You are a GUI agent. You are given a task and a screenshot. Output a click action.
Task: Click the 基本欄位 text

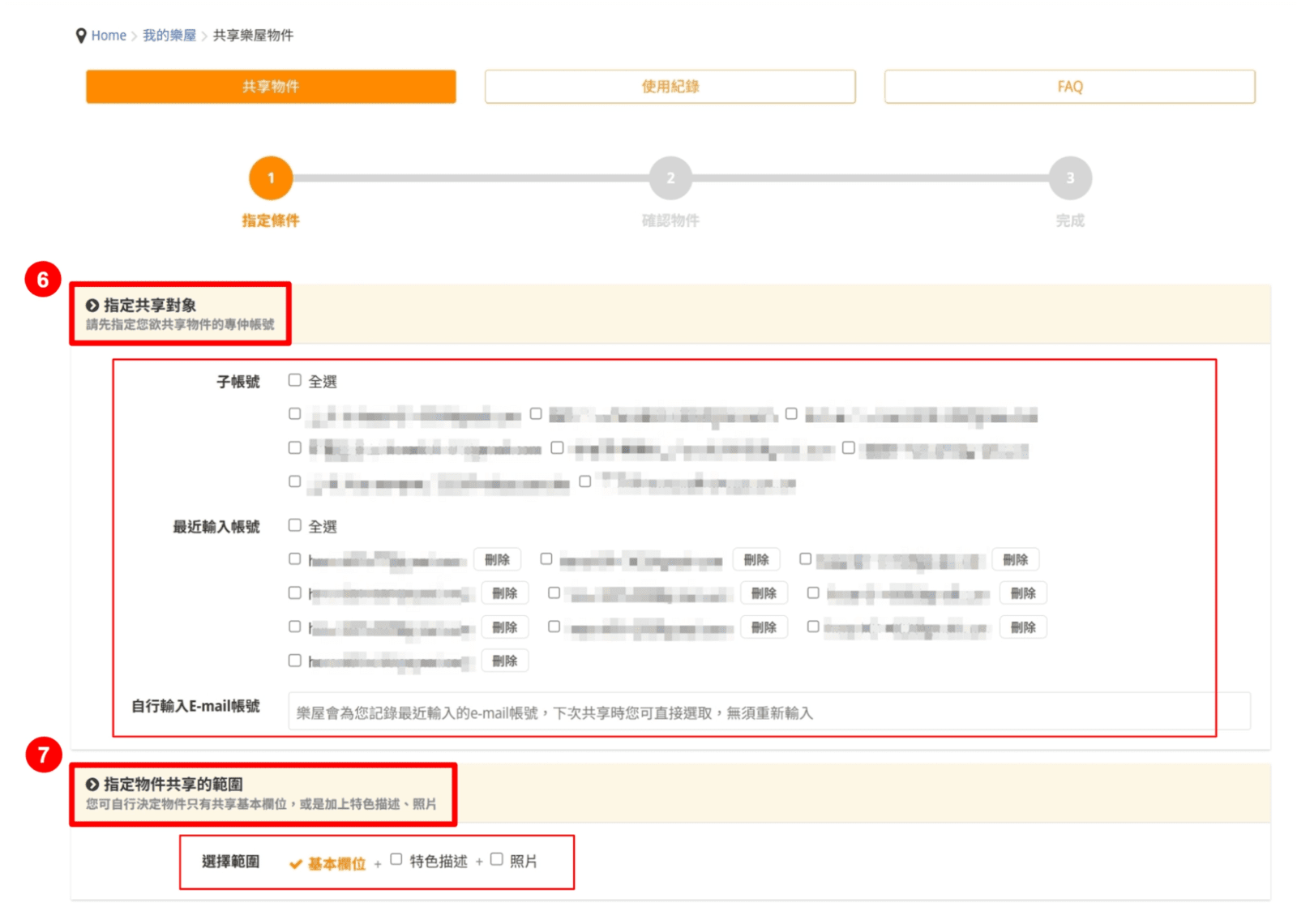(337, 864)
